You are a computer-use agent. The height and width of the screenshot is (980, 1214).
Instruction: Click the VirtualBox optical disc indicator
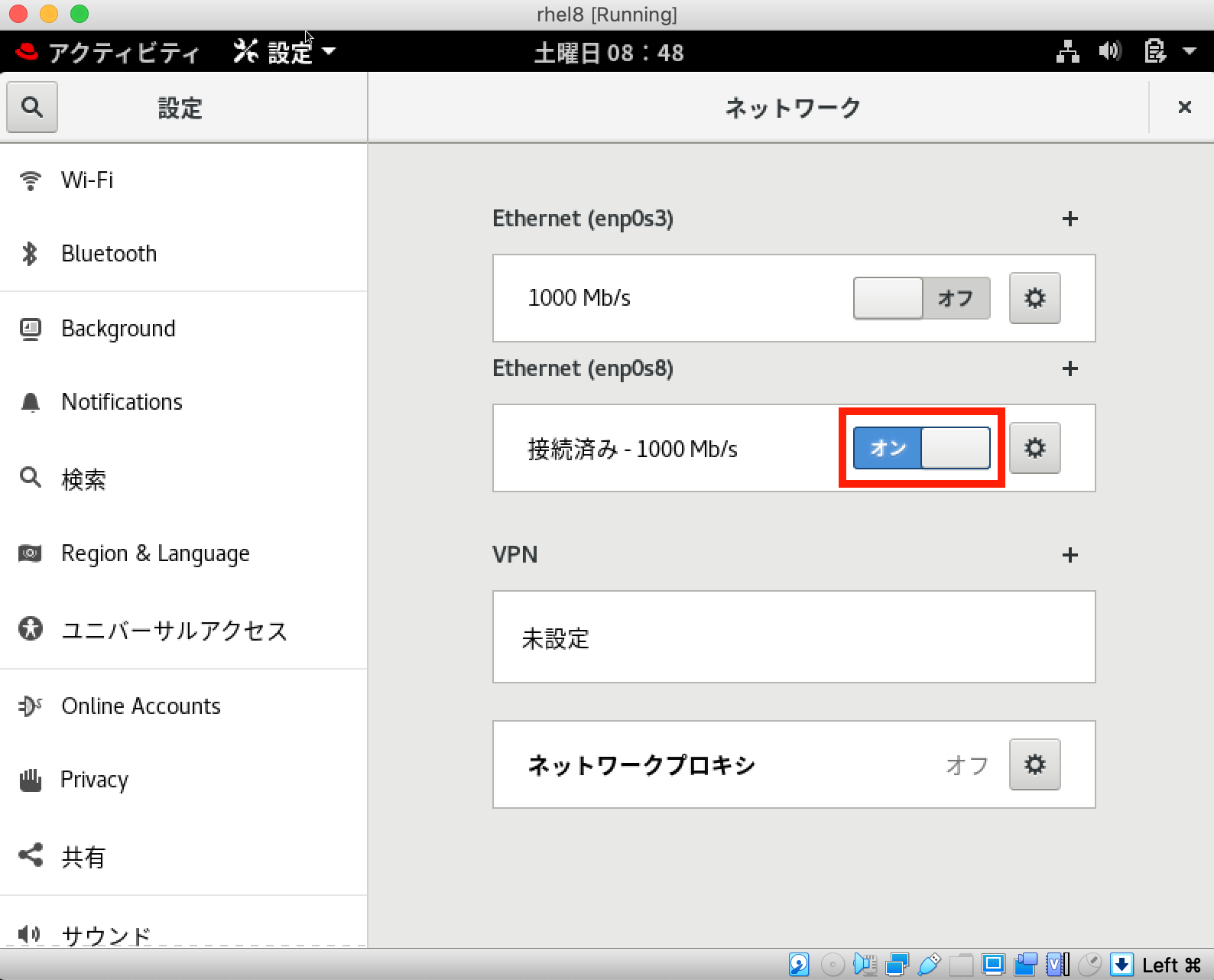pyautogui.click(x=833, y=965)
